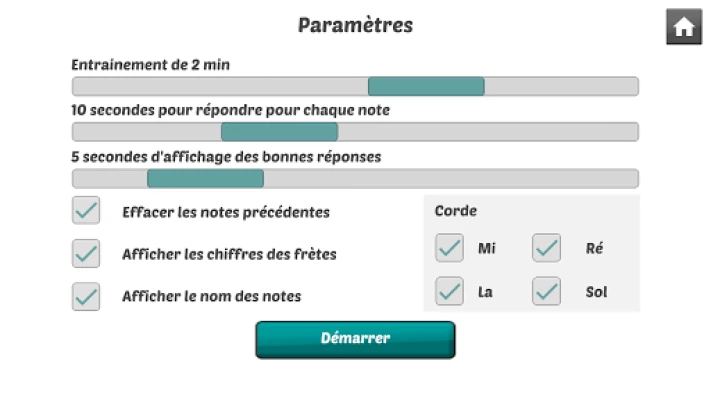Go to the home screen icon
The width and height of the screenshot is (711, 400).
click(x=684, y=27)
